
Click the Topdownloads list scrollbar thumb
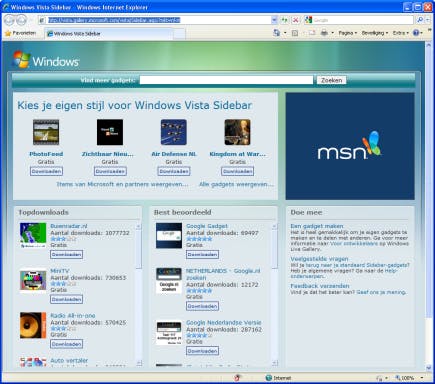click(139, 249)
